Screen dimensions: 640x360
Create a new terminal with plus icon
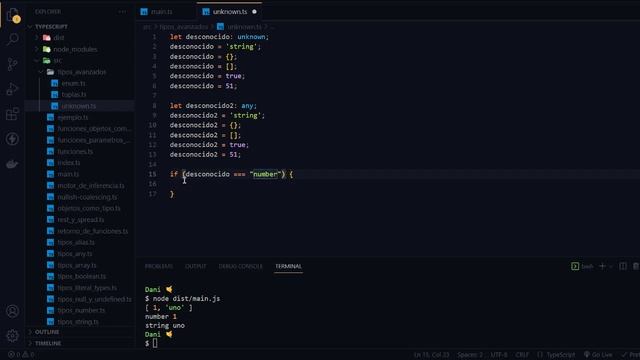602,266
